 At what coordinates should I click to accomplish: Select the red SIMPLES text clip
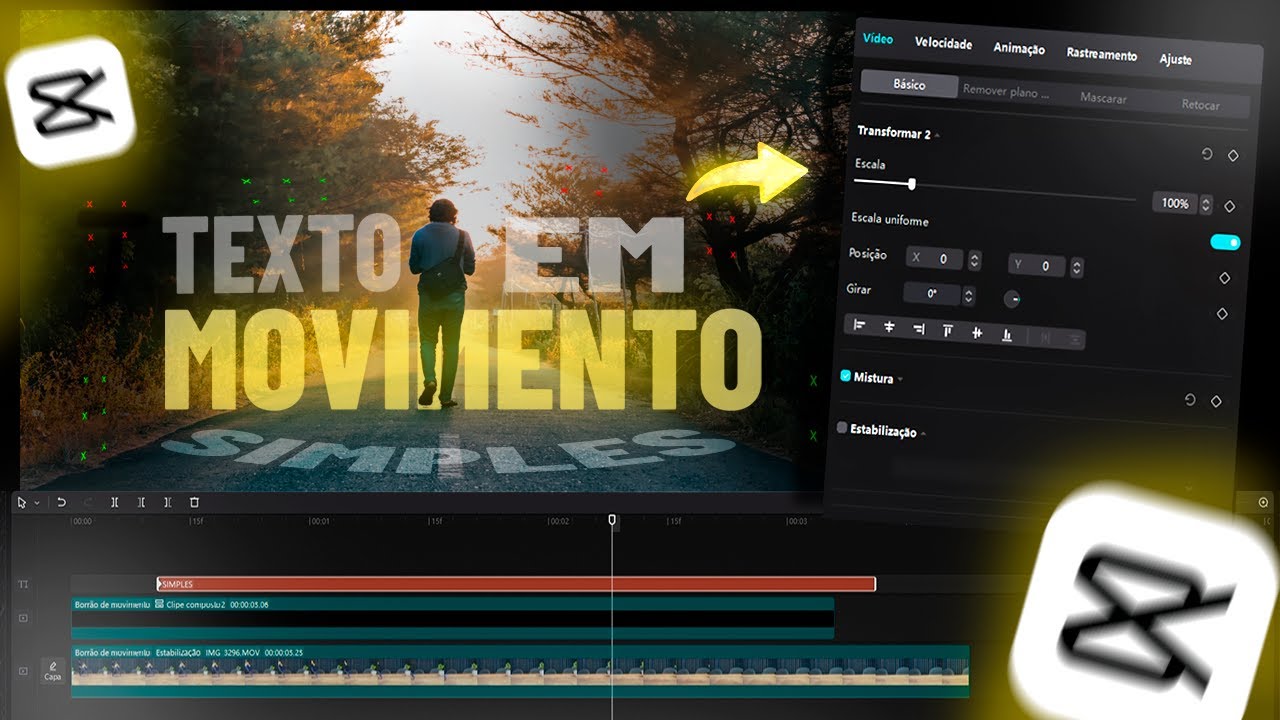click(x=516, y=584)
